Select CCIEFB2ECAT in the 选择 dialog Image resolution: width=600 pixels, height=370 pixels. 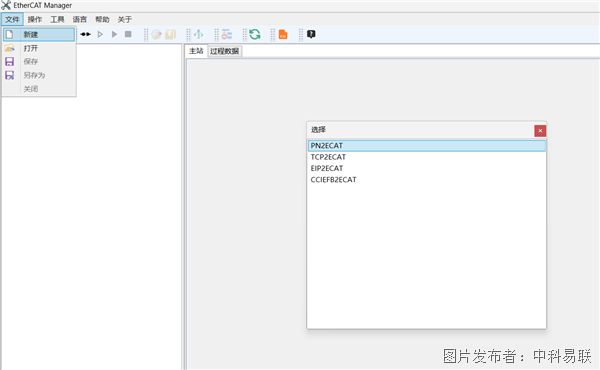click(x=427, y=179)
